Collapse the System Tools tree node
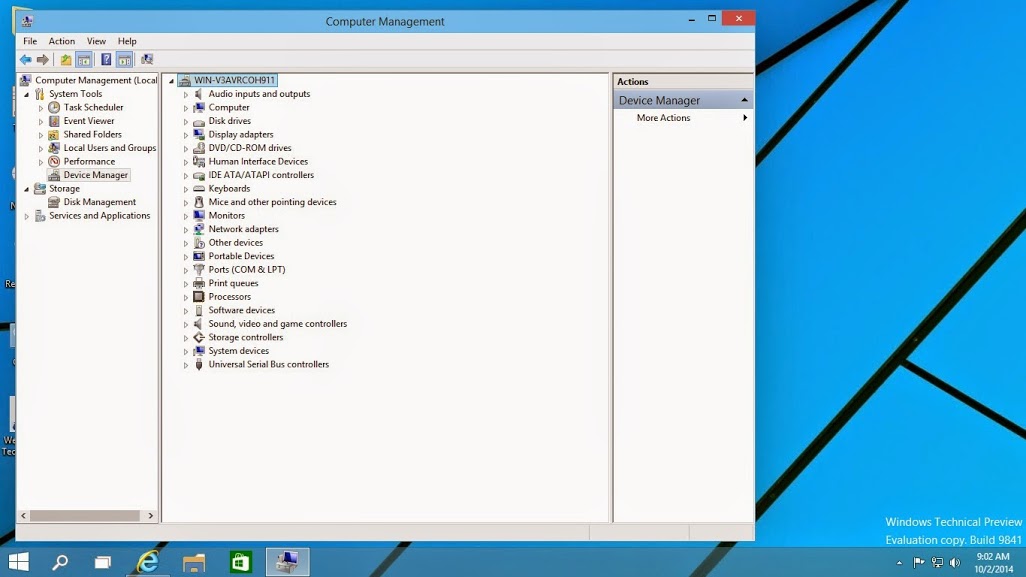The image size is (1026, 577). coord(27,95)
